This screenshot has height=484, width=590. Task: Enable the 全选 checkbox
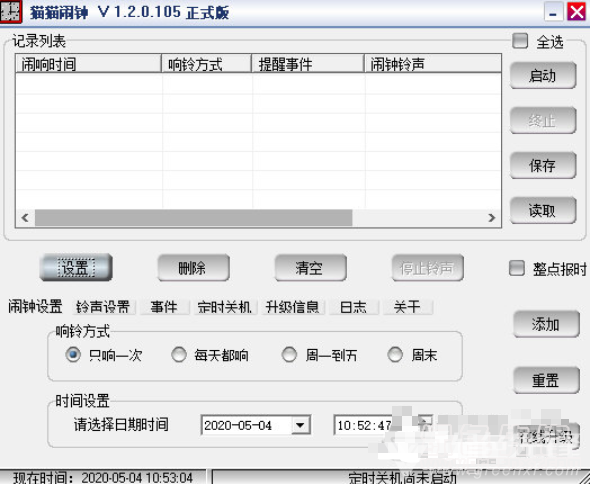(520, 41)
